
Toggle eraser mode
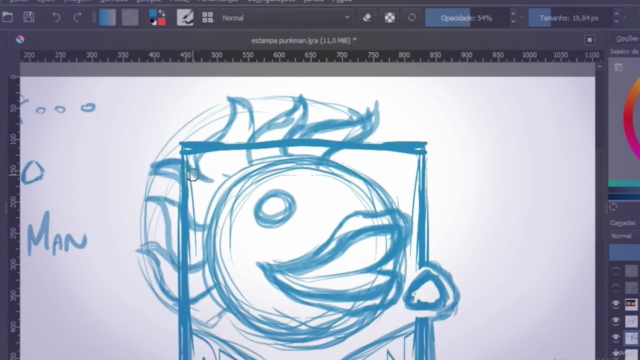pyautogui.click(x=367, y=18)
